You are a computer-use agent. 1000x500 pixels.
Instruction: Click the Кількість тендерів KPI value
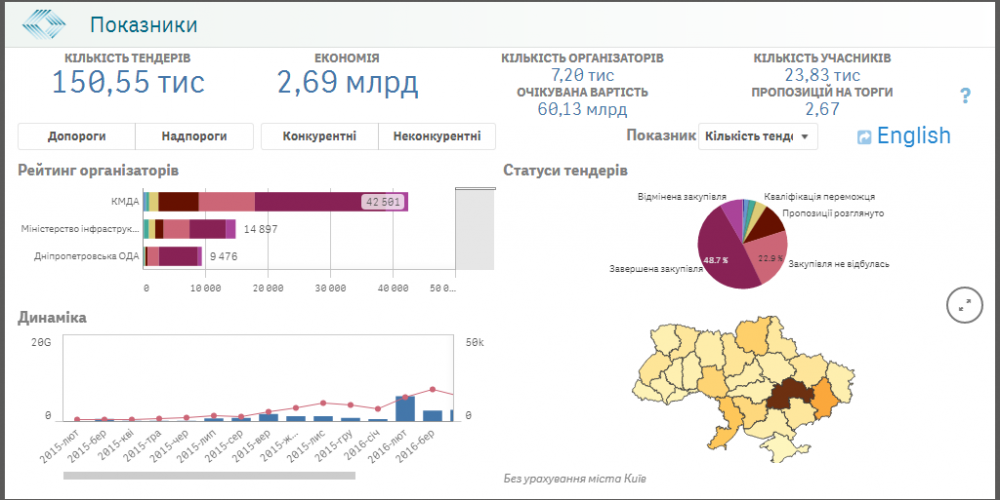point(128,82)
